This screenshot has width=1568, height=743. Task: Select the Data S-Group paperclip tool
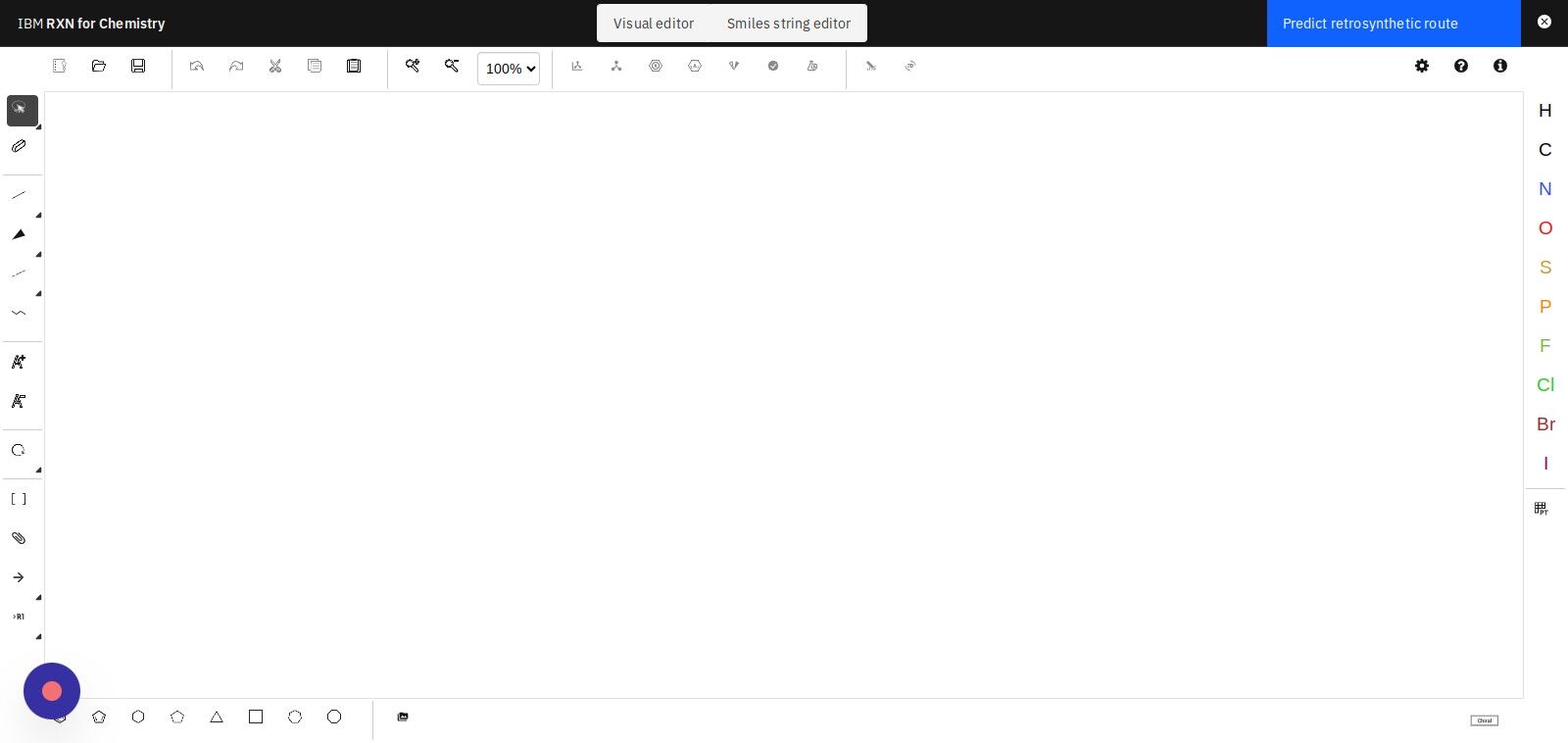[19, 538]
